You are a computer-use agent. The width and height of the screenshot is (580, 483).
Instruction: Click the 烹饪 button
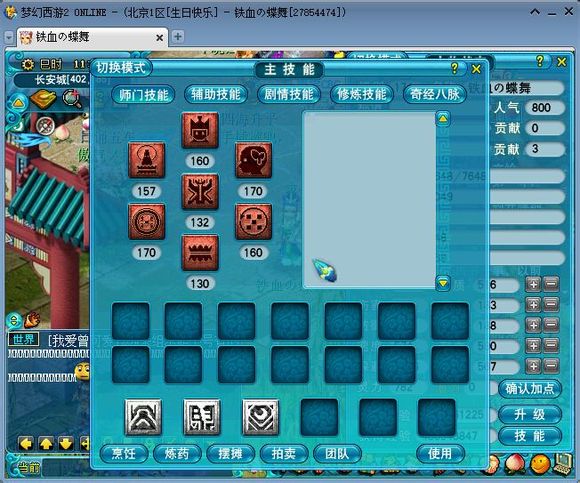pyautogui.click(x=124, y=454)
